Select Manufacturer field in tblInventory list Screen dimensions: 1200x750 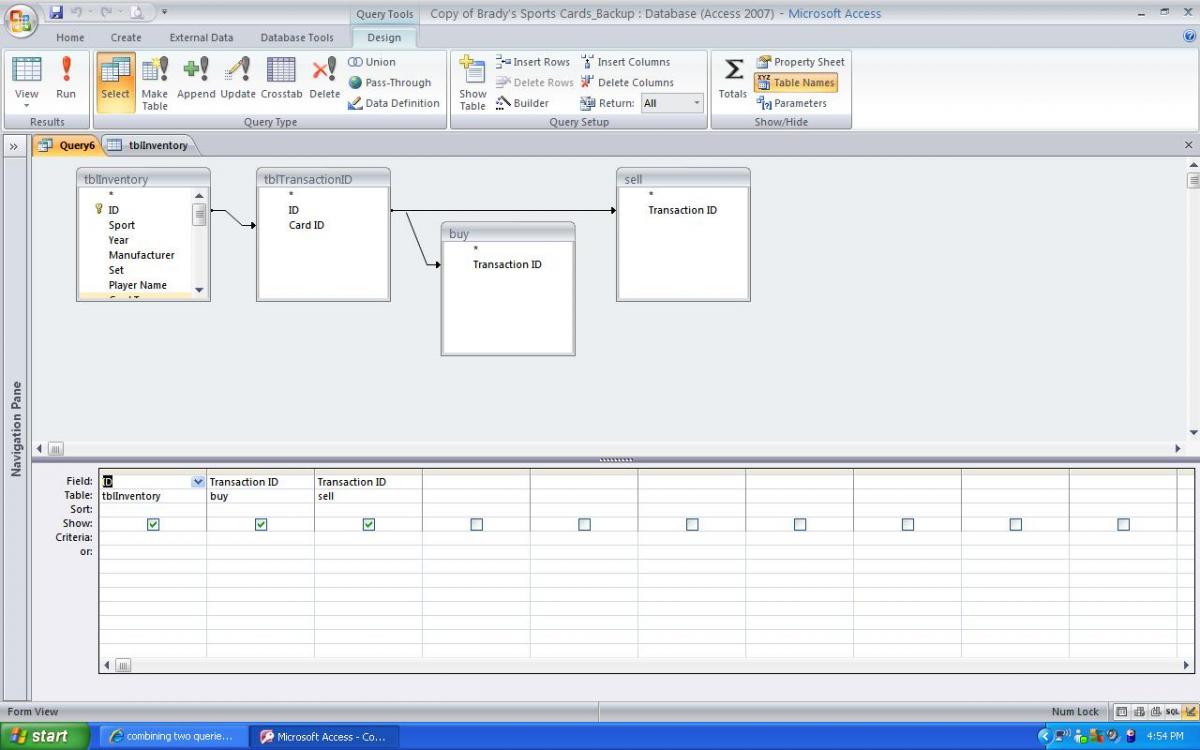pyautogui.click(x=142, y=255)
